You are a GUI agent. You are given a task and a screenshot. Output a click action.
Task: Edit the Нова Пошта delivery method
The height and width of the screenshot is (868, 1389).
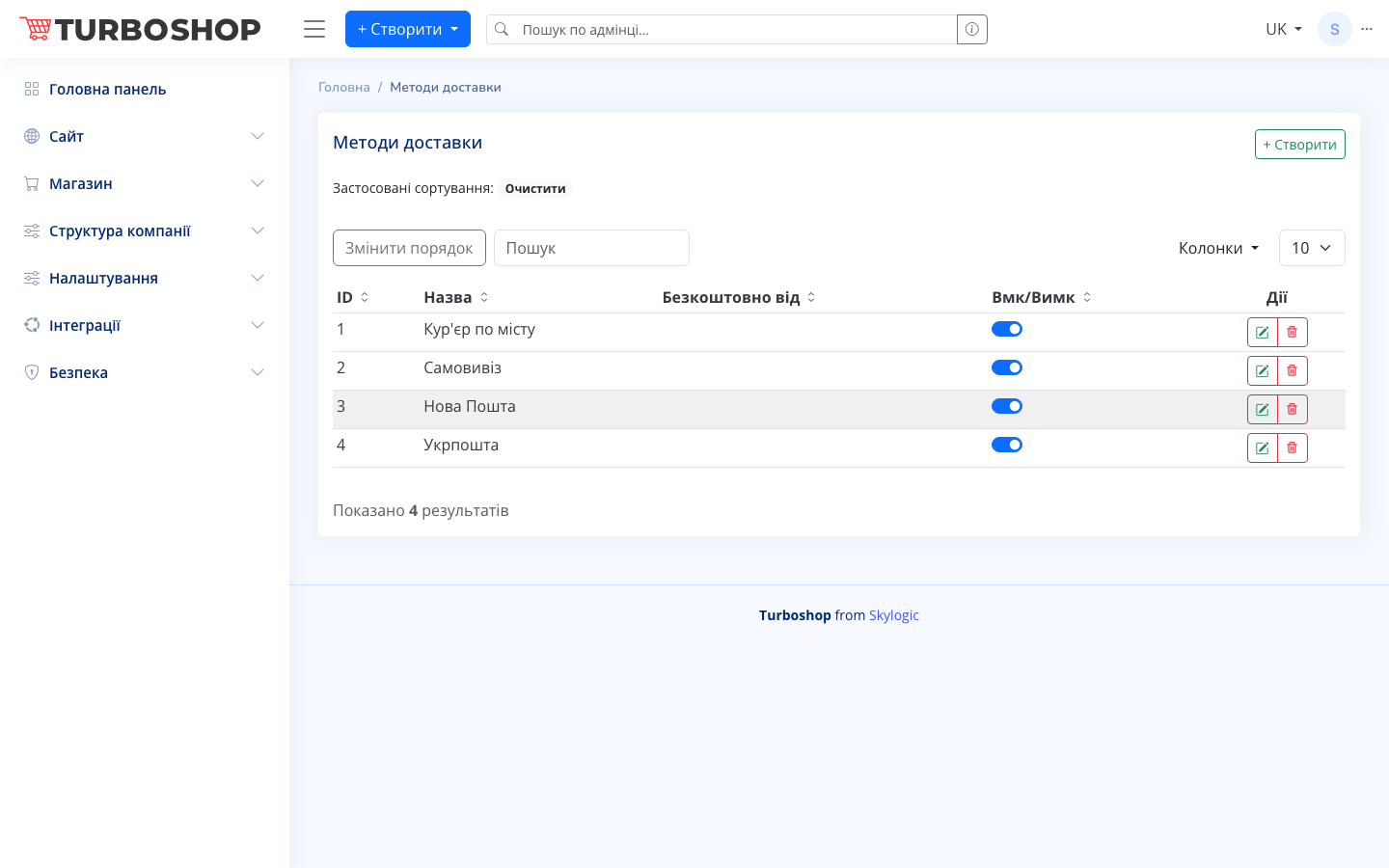click(x=1263, y=409)
